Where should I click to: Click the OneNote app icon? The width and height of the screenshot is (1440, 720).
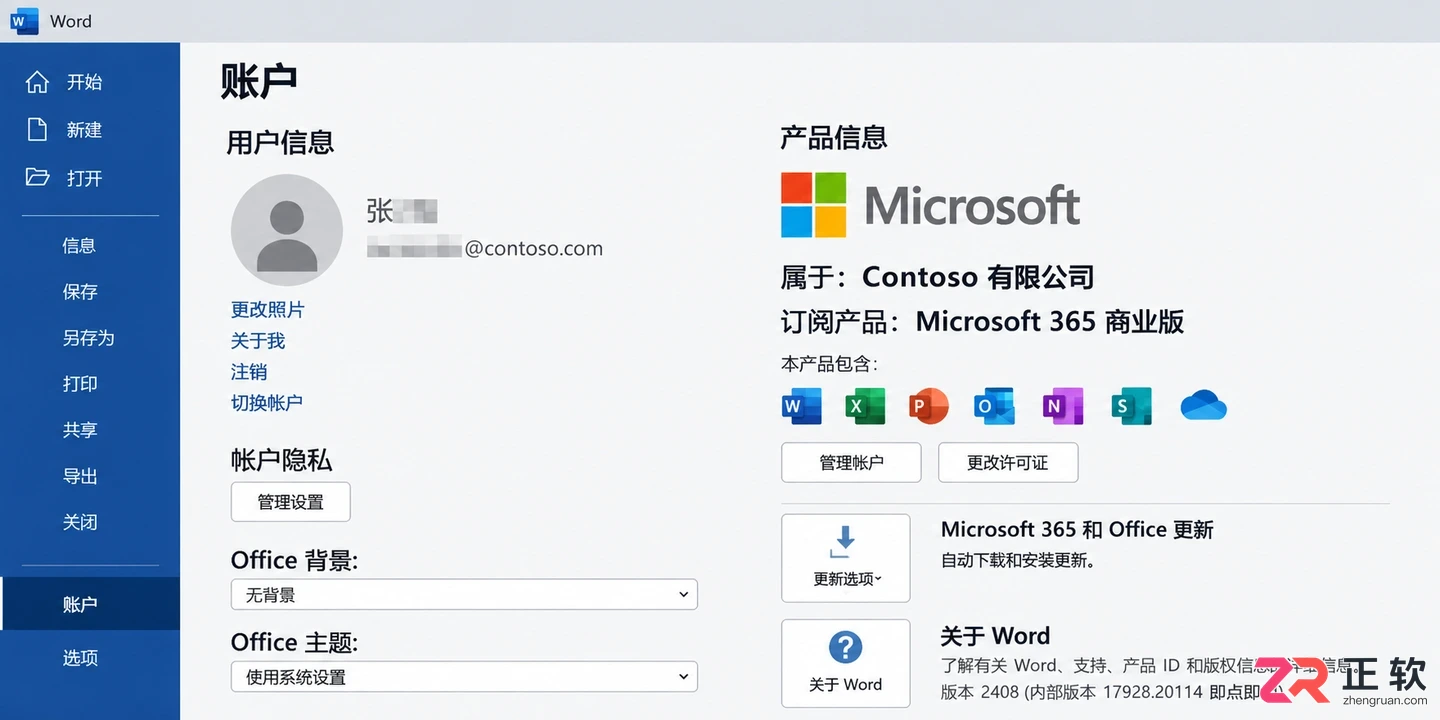(x=1063, y=406)
